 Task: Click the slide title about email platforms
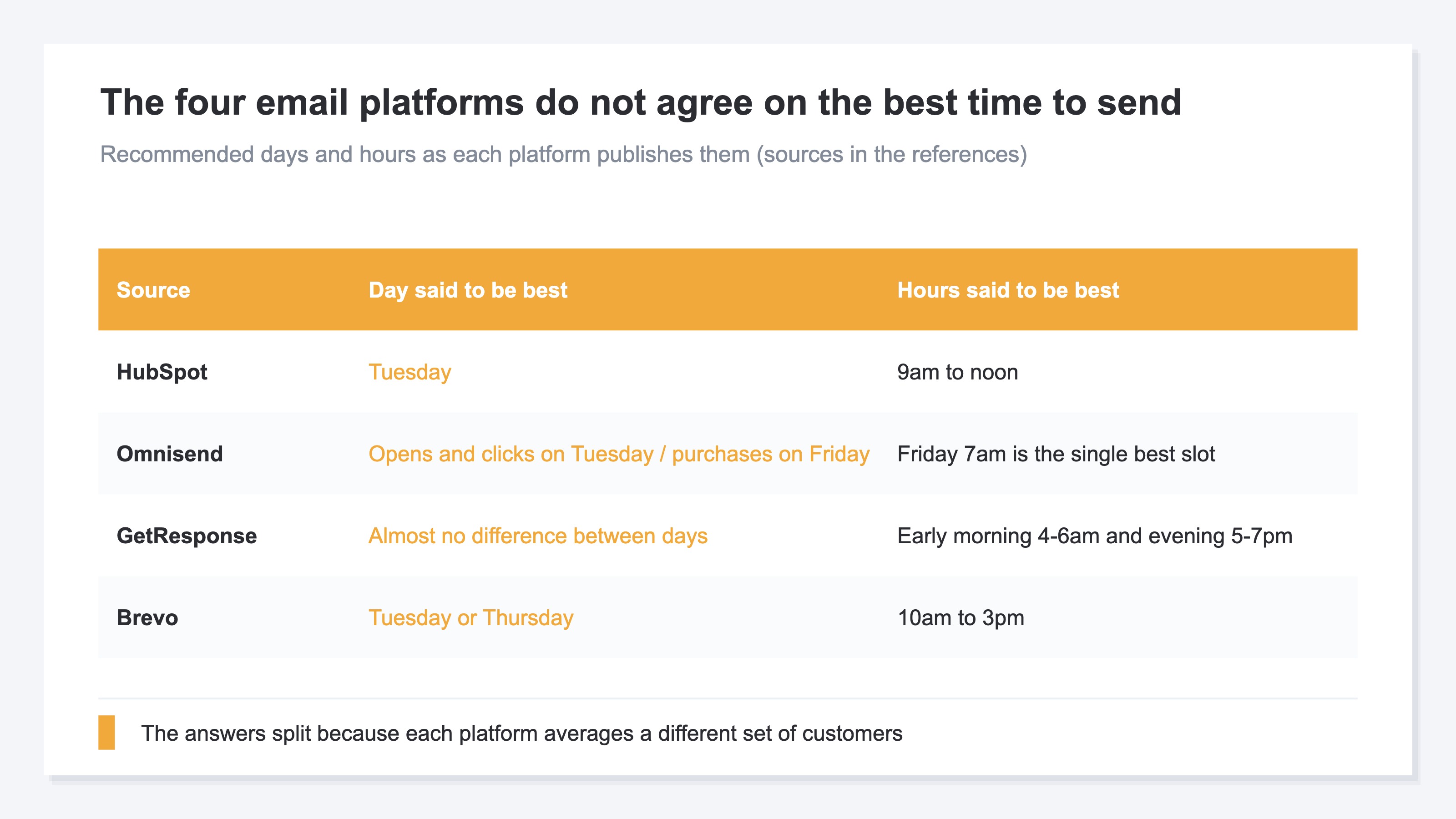pos(640,103)
